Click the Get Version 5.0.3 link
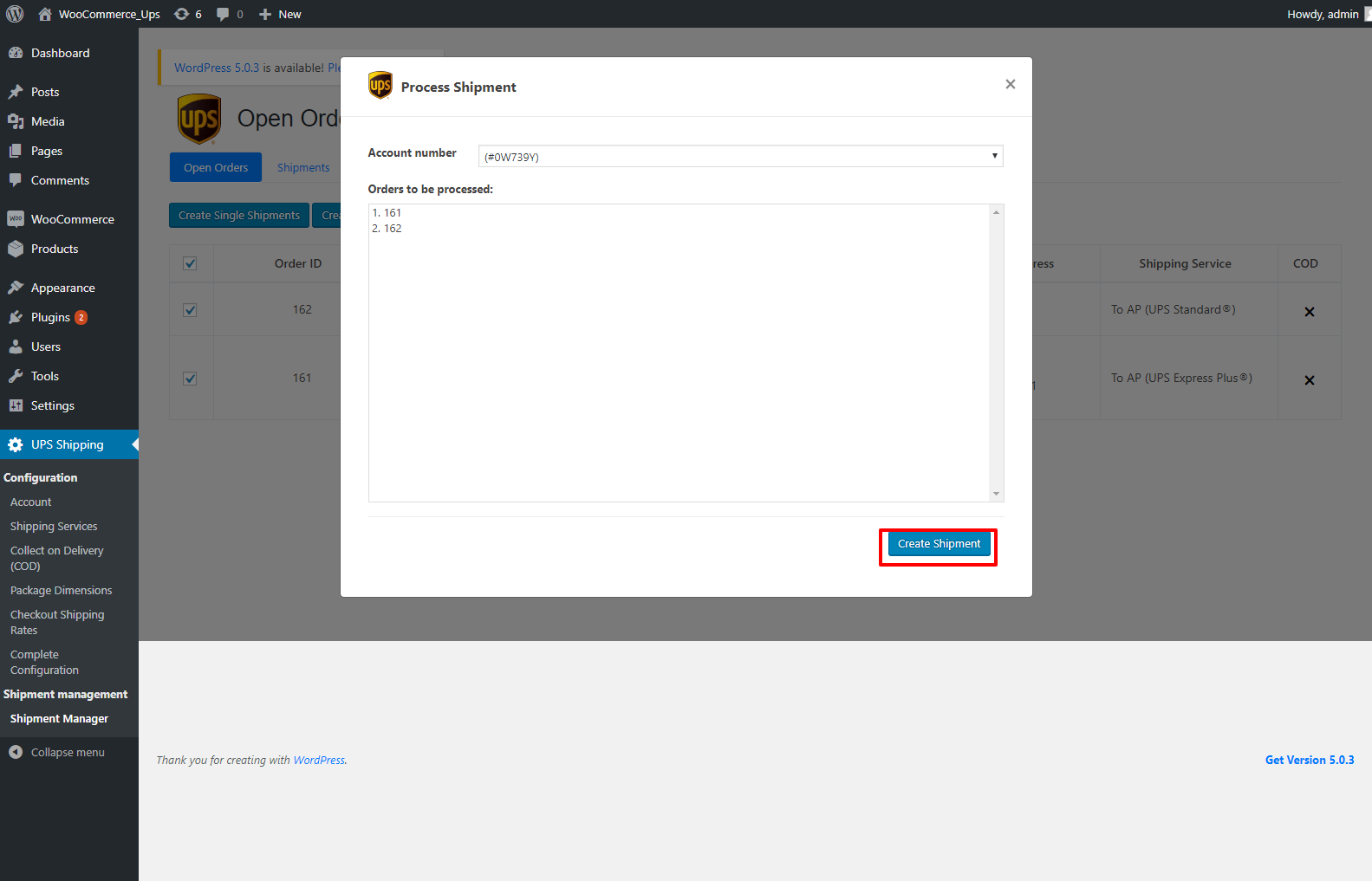The image size is (1372, 881). (x=1310, y=760)
